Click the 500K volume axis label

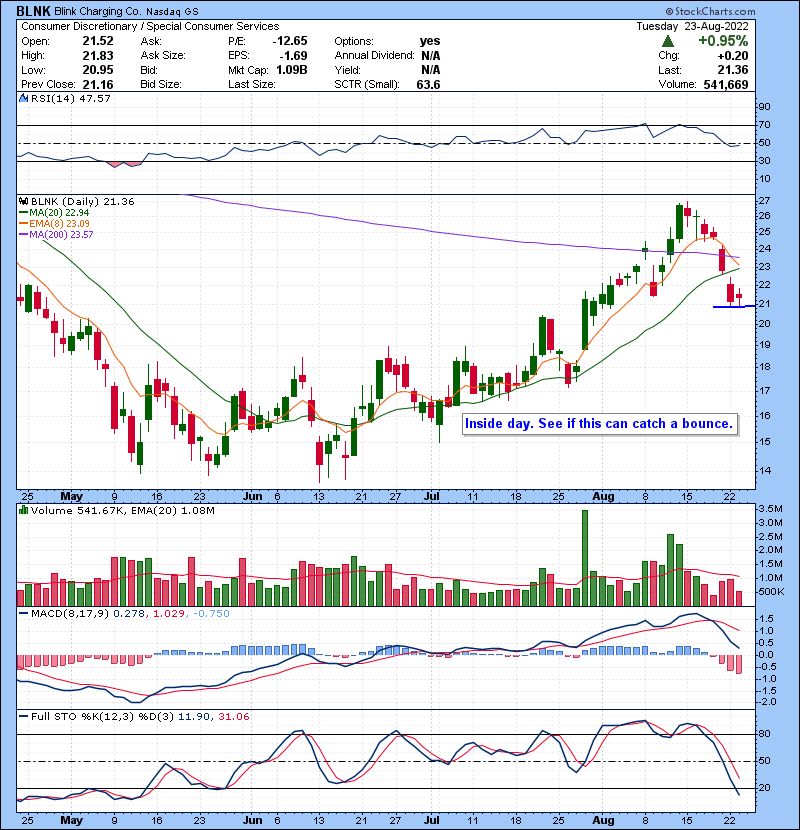[x=771, y=591]
